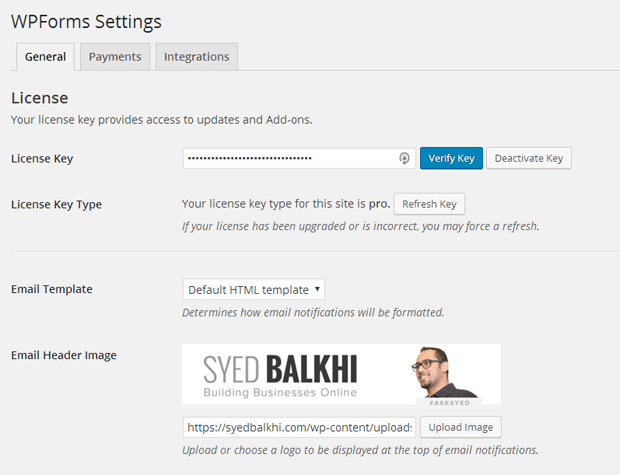Click the Email Header Image label
The image size is (620, 475).
click(x=64, y=355)
